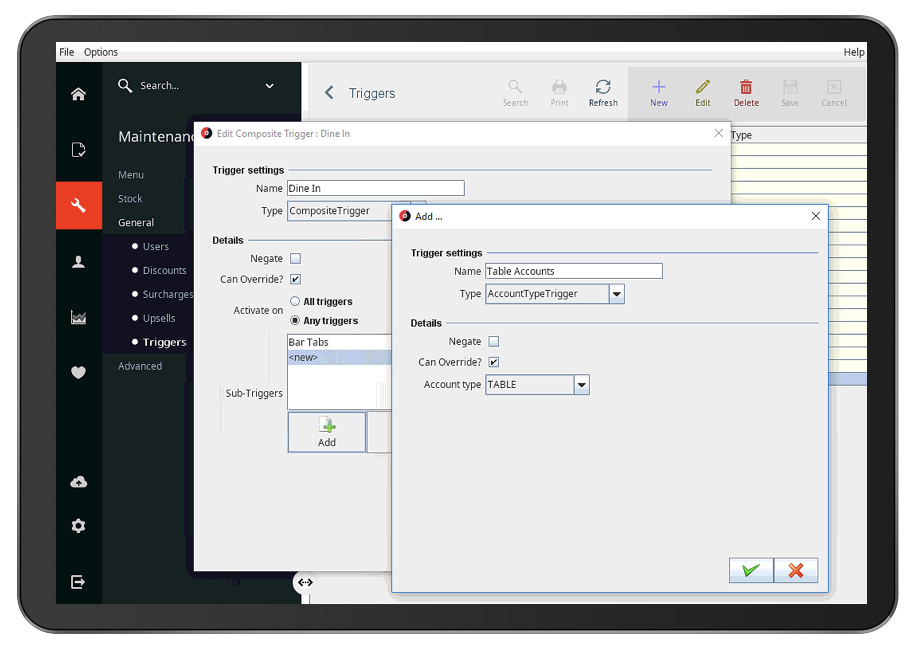Viewport: 921px width, 657px height.
Task: Open the Home icon in sidebar
Action: [x=78, y=94]
